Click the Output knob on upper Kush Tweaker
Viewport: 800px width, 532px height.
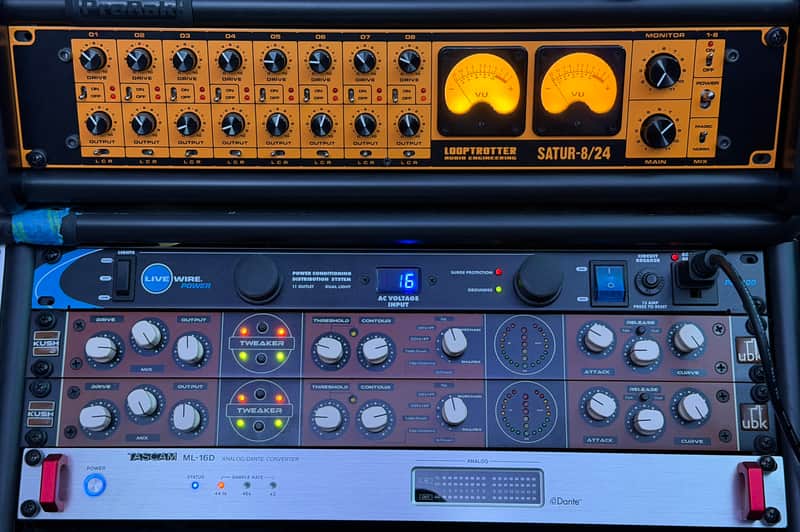(x=190, y=349)
